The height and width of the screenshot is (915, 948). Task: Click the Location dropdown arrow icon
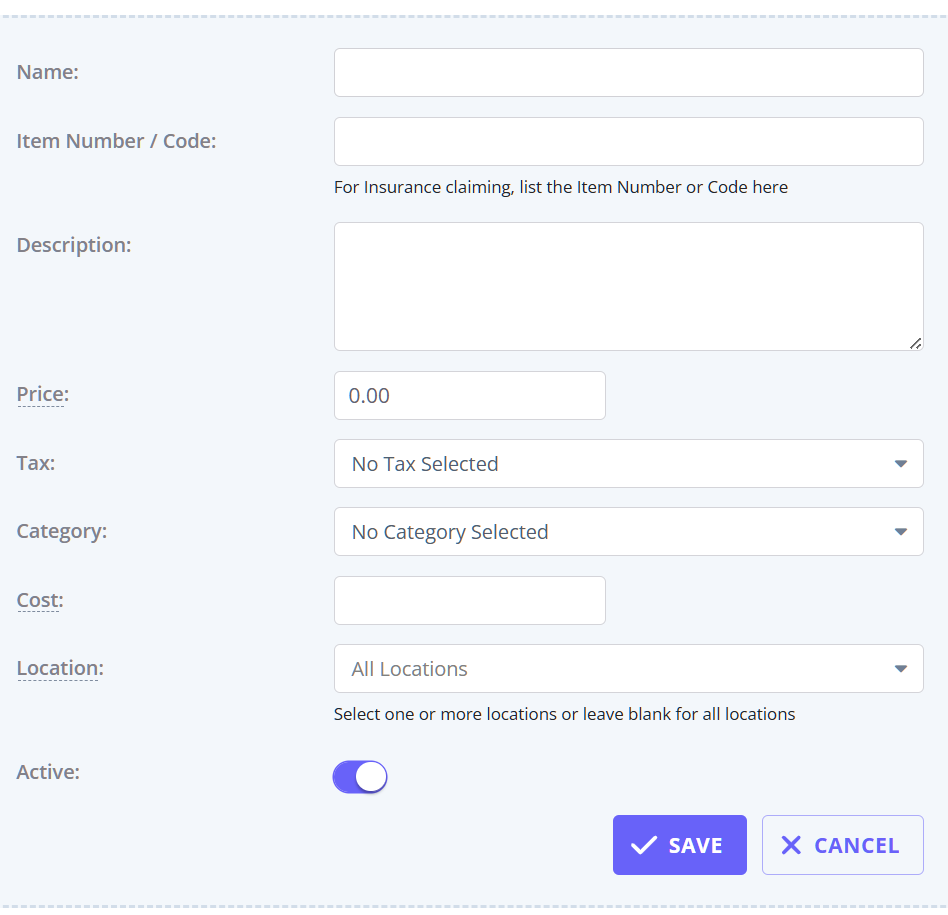tap(900, 669)
